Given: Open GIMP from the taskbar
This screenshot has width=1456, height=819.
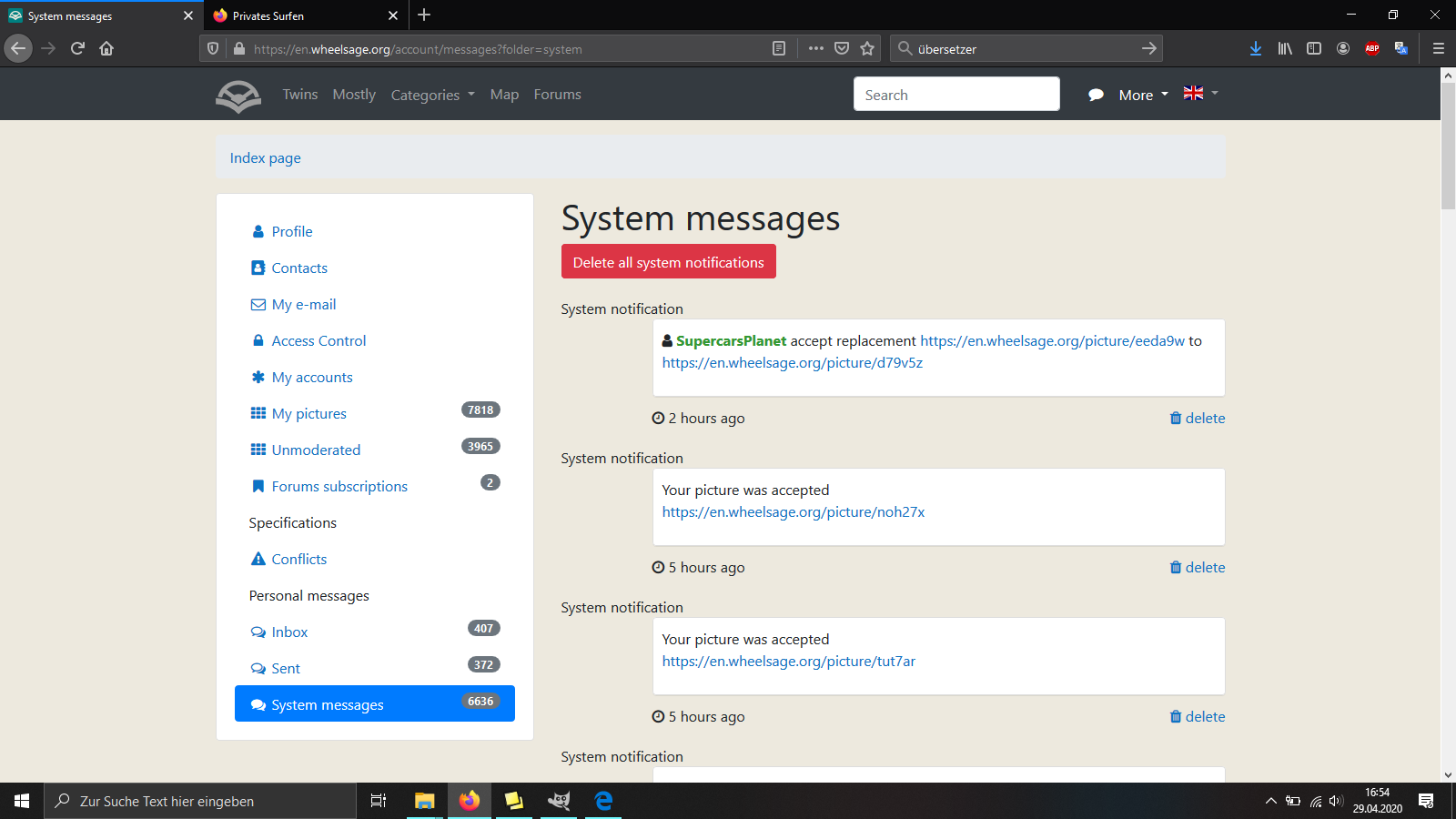Looking at the screenshot, I should 559,801.
